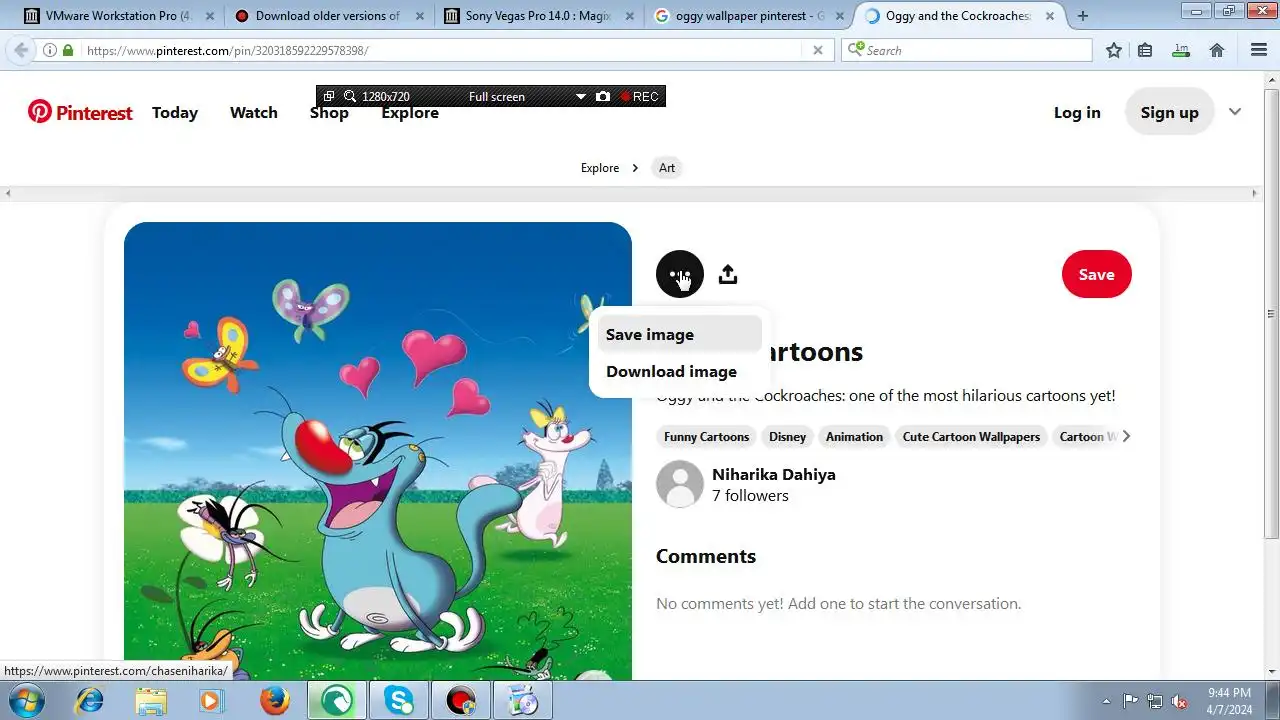
Task: Save the pin with red Save button
Action: (x=1096, y=274)
